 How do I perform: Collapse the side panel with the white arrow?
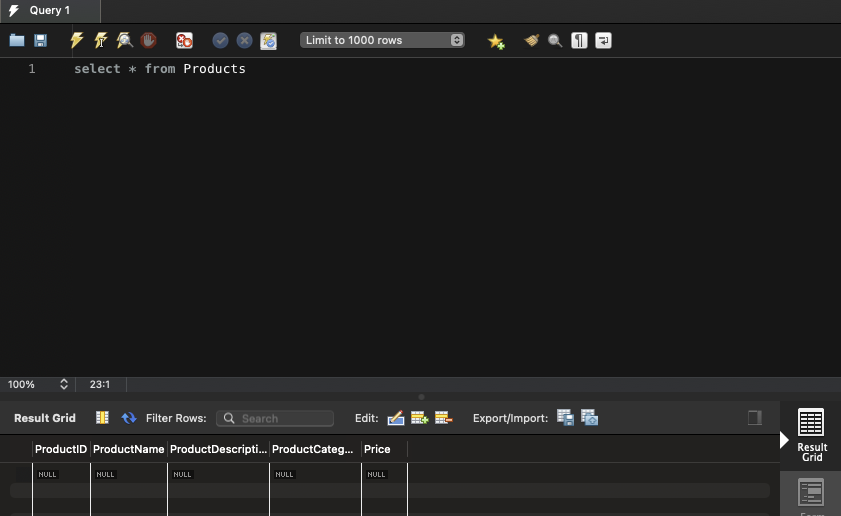[x=785, y=440]
